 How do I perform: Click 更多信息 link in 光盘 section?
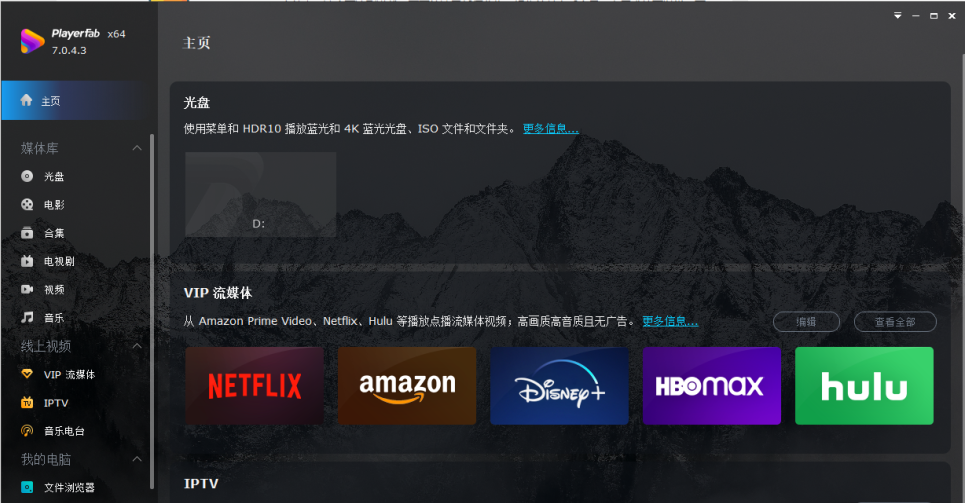click(551, 129)
